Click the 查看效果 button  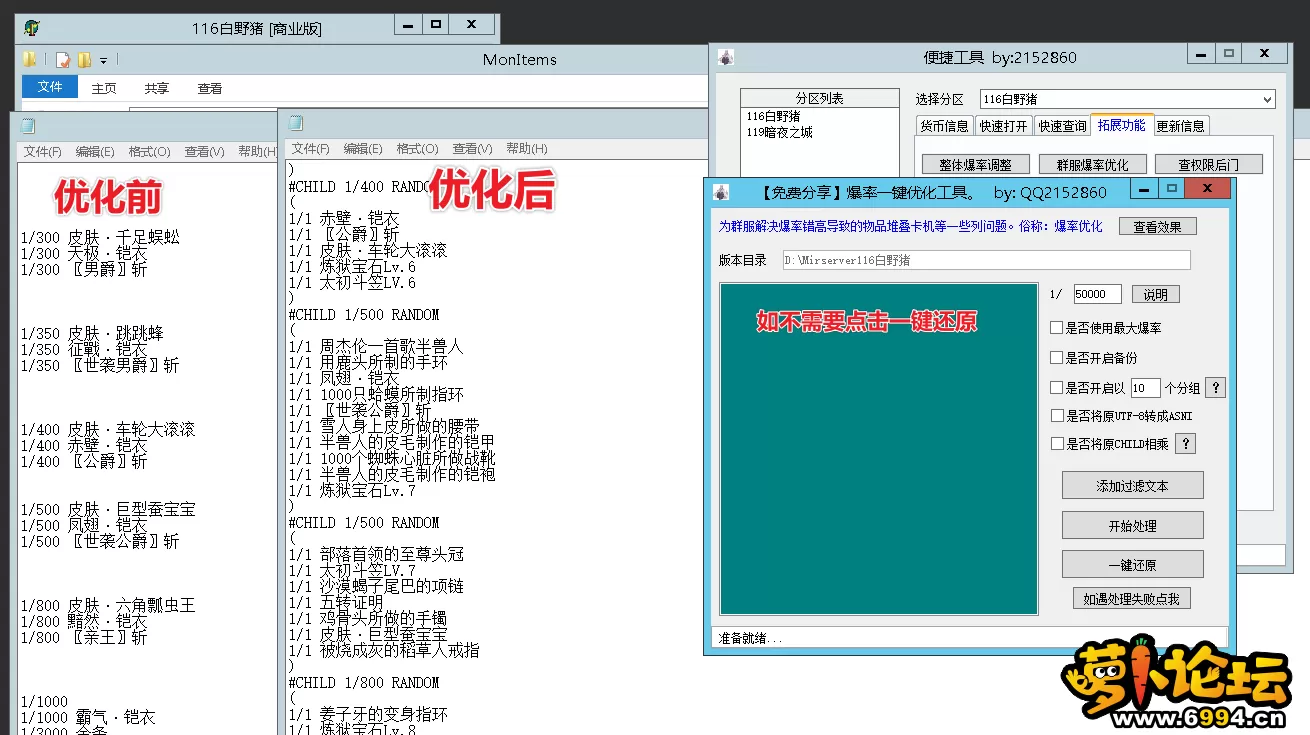tap(1157, 226)
